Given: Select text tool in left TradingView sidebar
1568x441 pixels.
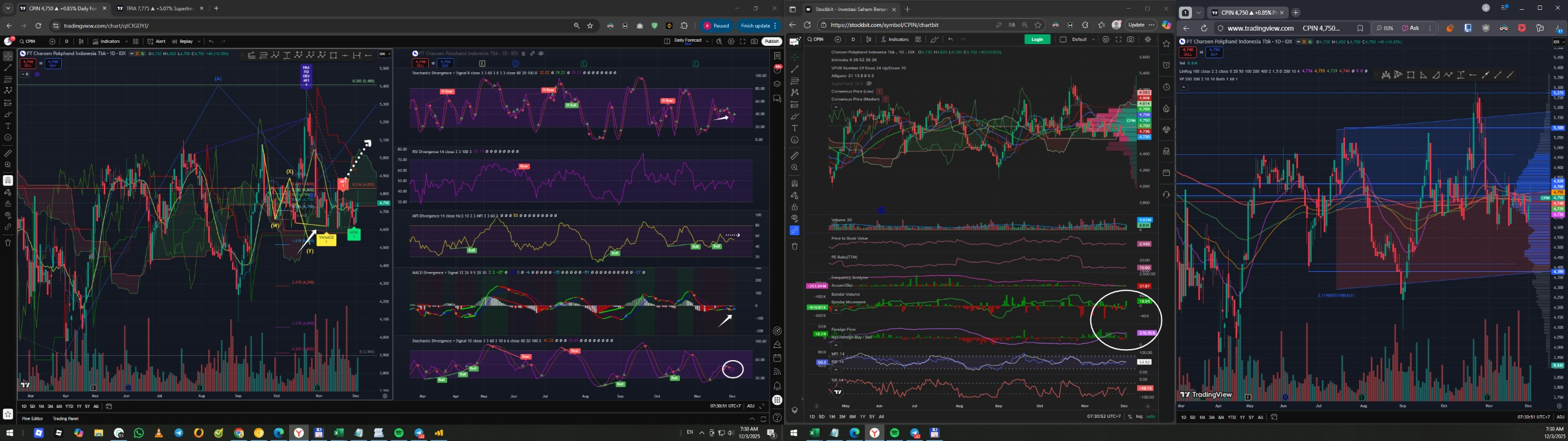Looking at the screenshot, I should point(8,126).
